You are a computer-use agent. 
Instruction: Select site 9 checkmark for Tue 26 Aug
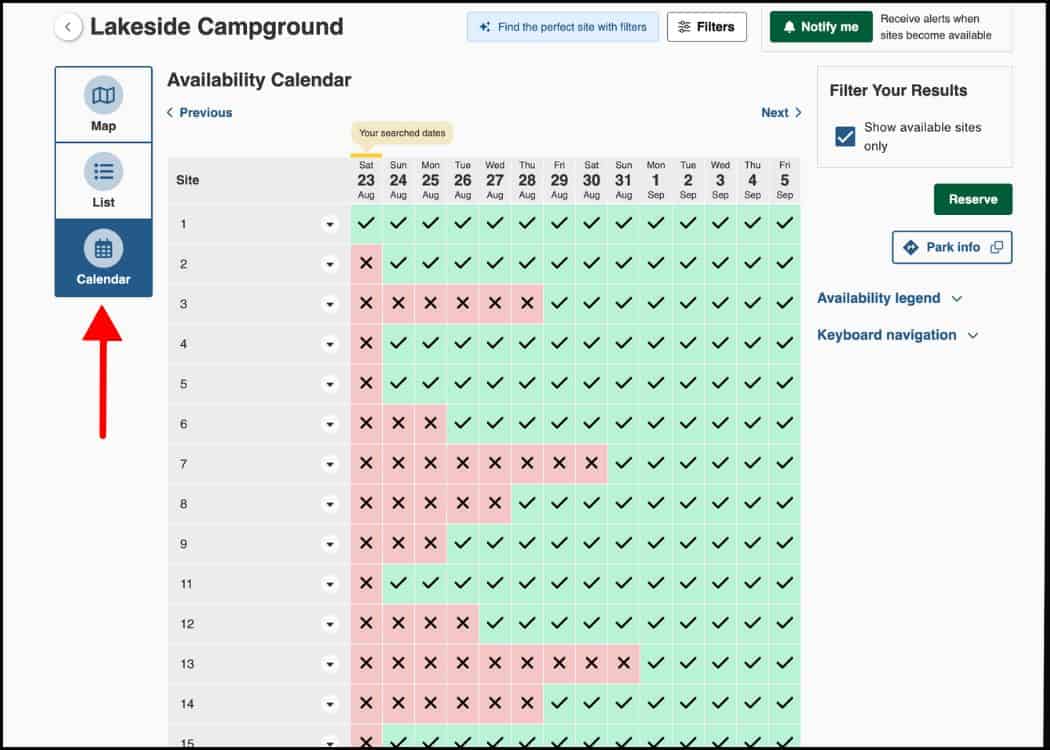tap(463, 544)
